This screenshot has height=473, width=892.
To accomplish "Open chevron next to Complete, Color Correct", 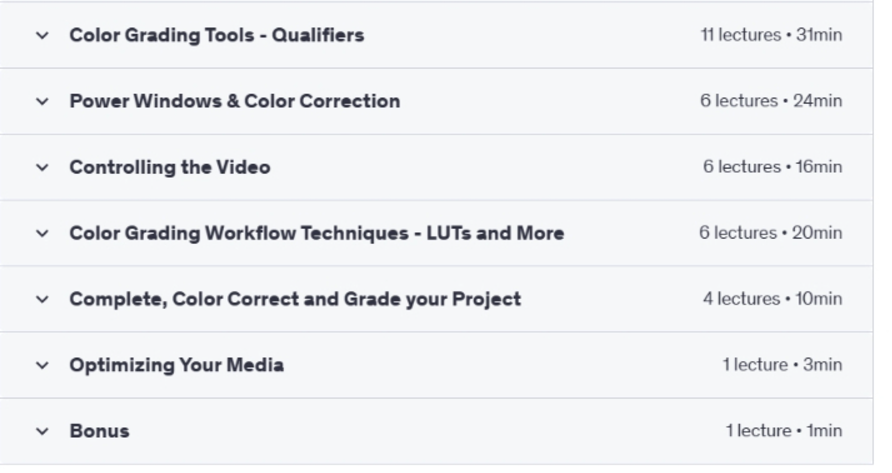I will pyautogui.click(x=42, y=299).
